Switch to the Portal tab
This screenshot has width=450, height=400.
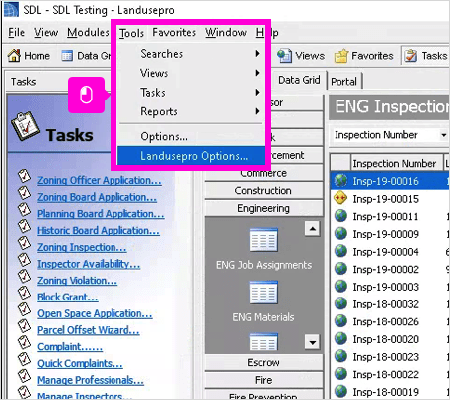(344, 81)
